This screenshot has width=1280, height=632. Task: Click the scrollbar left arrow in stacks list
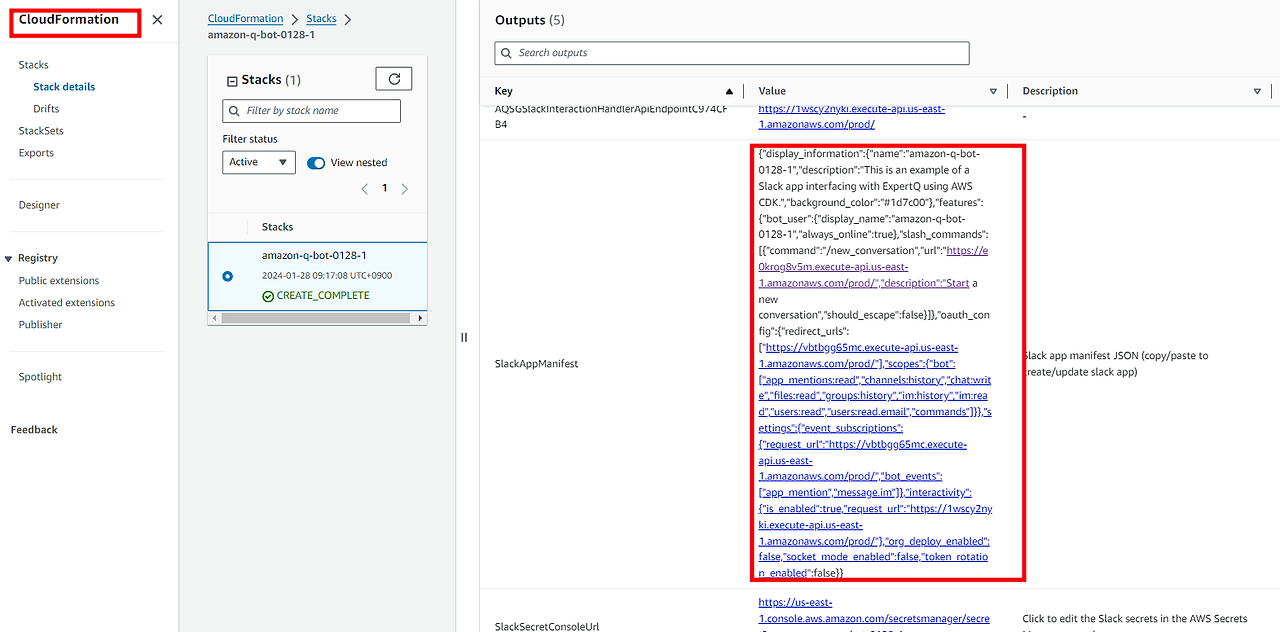[x=213, y=318]
